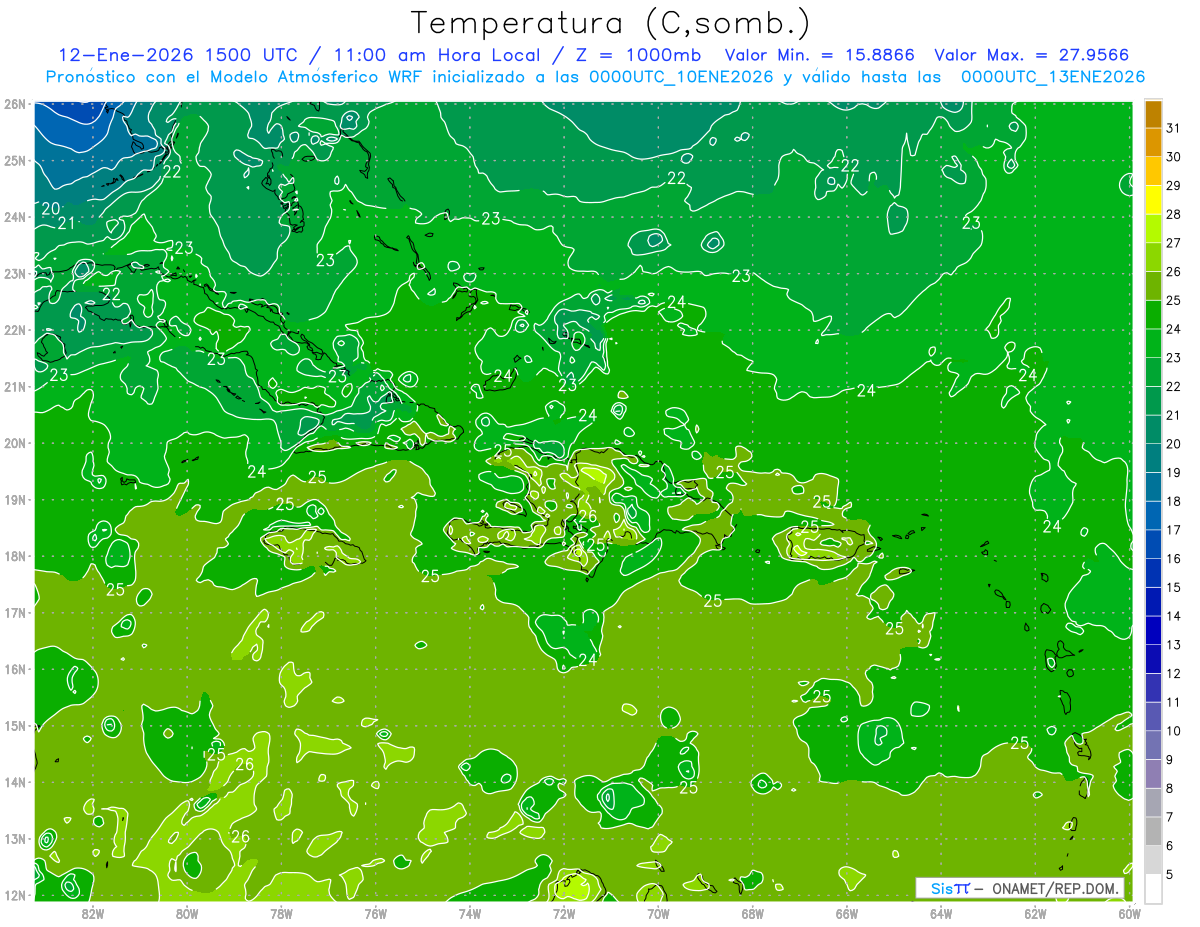Viewport: 1200px width, 927px height.
Task: Pick the purple legend swatch between 8 and 9
Action: [x=1153, y=773]
